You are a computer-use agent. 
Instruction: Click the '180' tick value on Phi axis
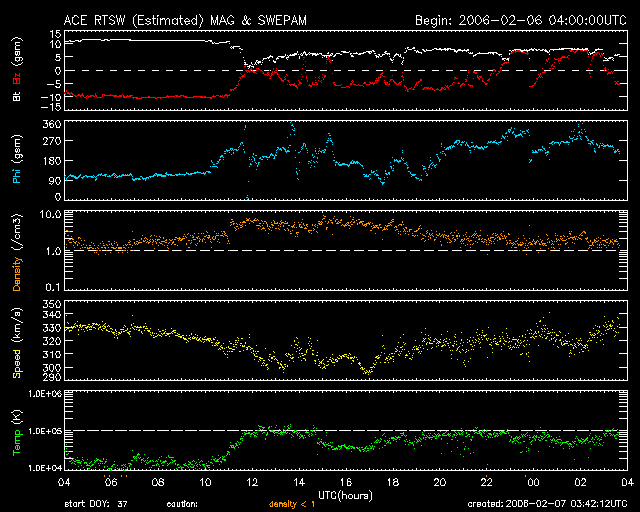pyautogui.click(x=52, y=161)
